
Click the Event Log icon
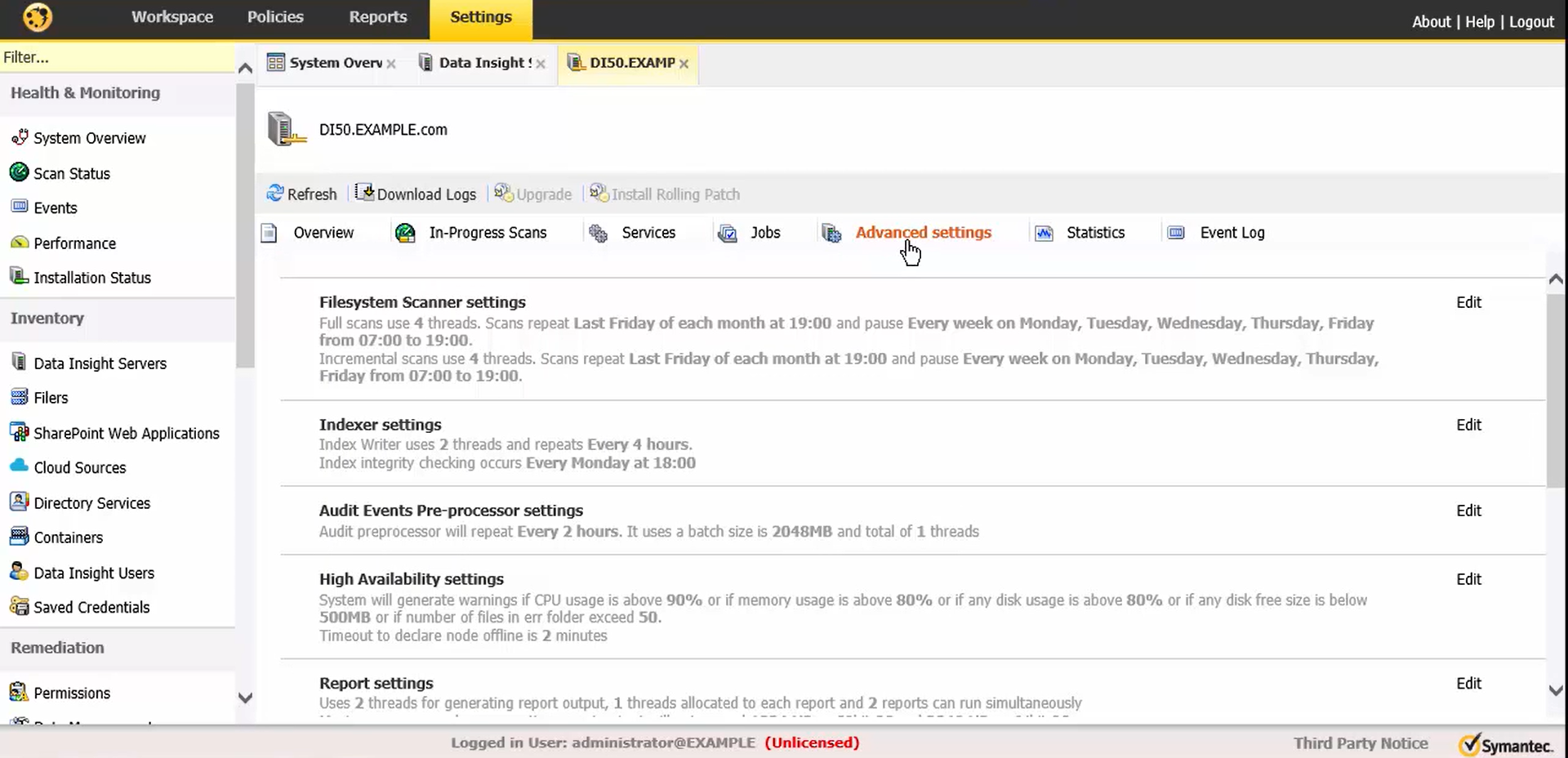click(1176, 233)
